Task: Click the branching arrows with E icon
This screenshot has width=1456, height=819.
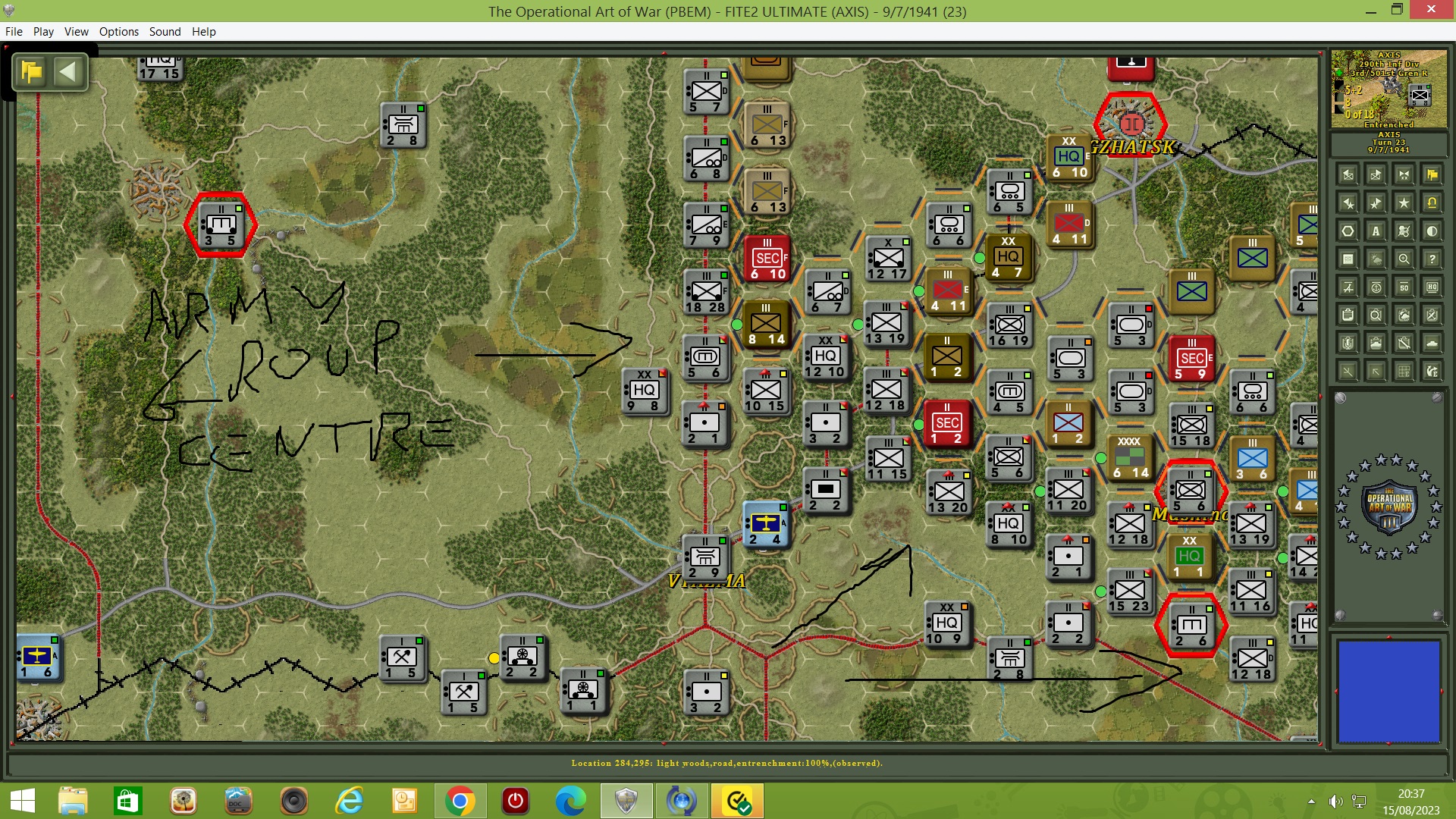Action: click(1432, 372)
